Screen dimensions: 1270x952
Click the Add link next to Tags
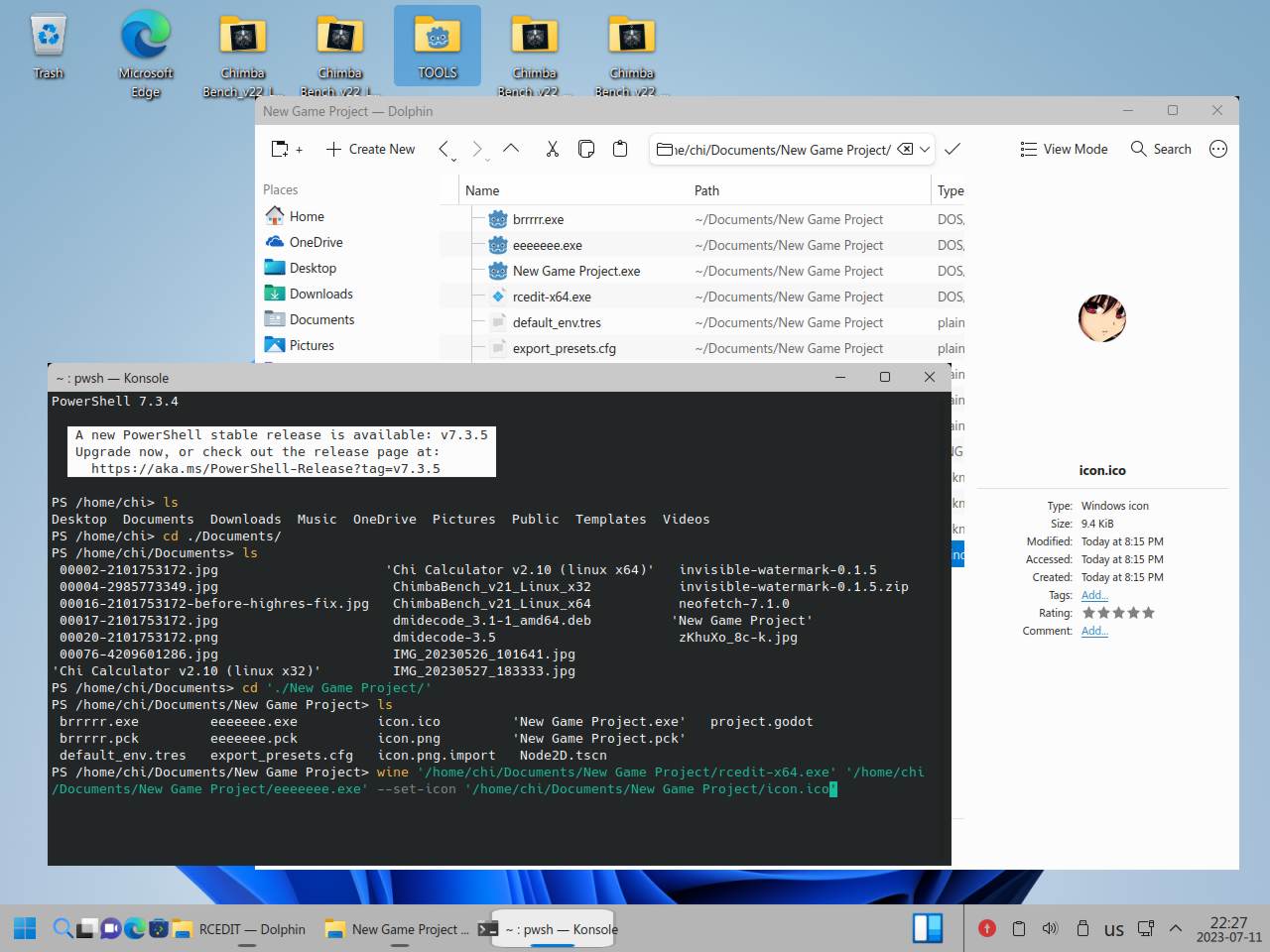1094,595
